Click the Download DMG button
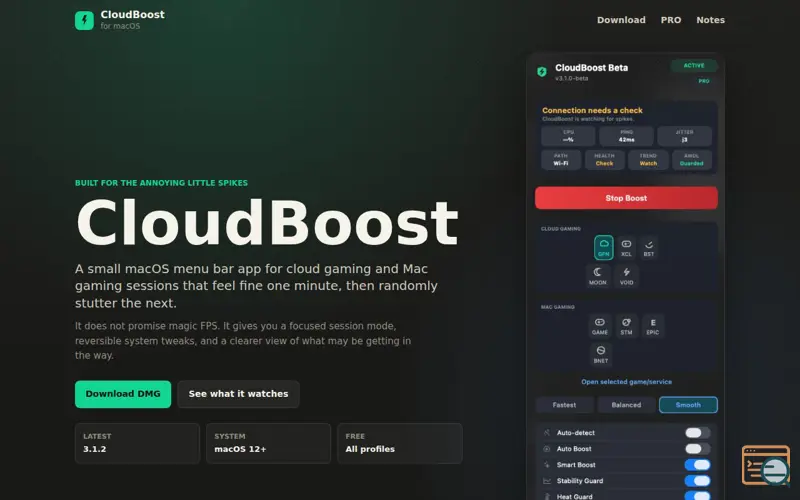This screenshot has height=500, width=800. tap(123, 394)
